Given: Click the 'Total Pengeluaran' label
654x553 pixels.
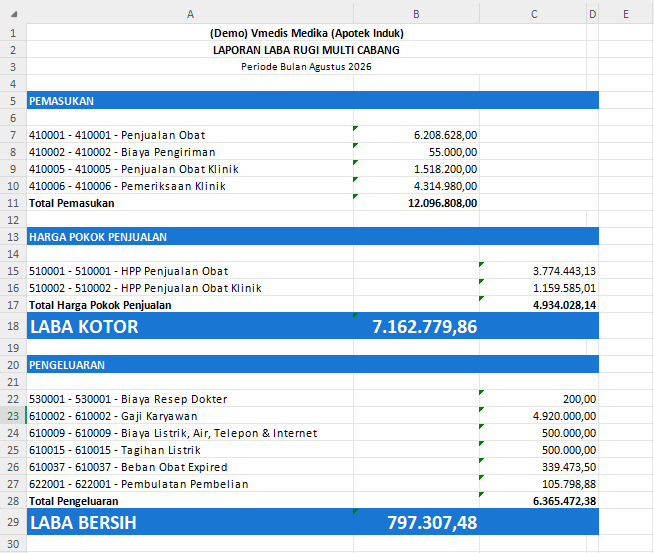Looking at the screenshot, I should click(x=73, y=501).
